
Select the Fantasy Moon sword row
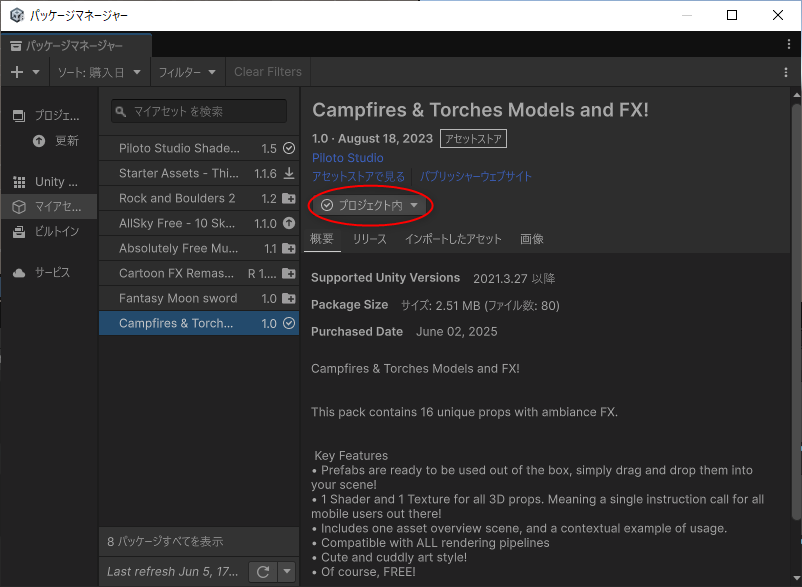point(199,299)
